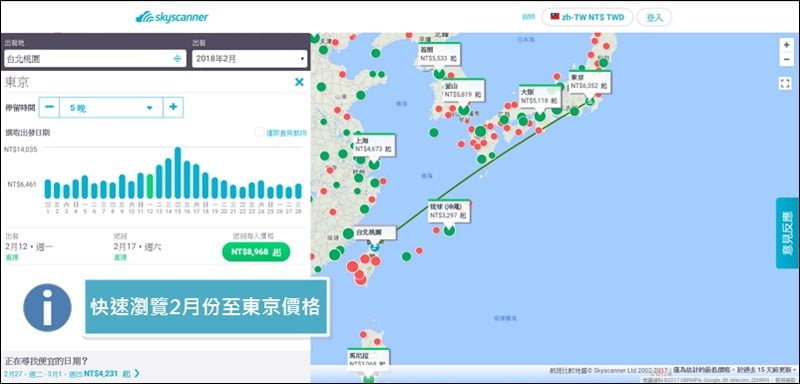
Task: Open the 2018年2月 month dropdown
Action: tap(250, 59)
